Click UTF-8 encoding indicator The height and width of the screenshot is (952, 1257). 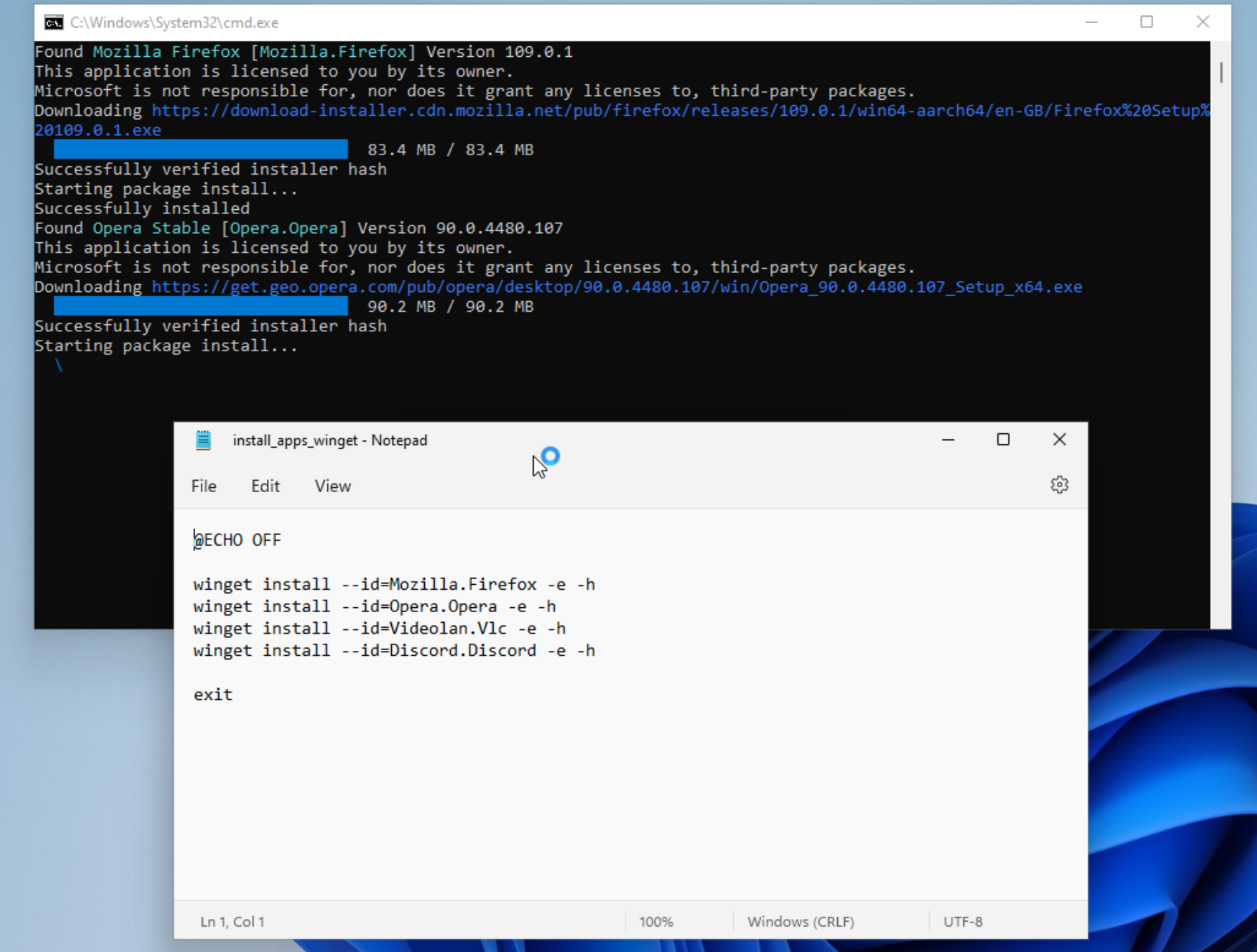click(x=963, y=921)
